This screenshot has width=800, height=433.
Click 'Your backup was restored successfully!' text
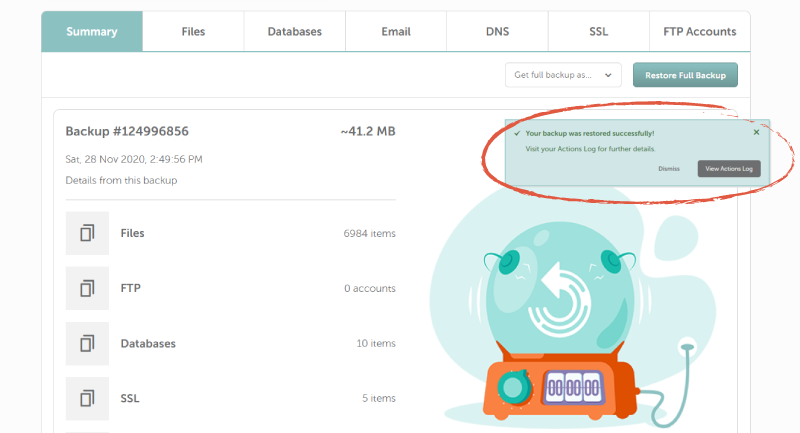click(x=590, y=134)
